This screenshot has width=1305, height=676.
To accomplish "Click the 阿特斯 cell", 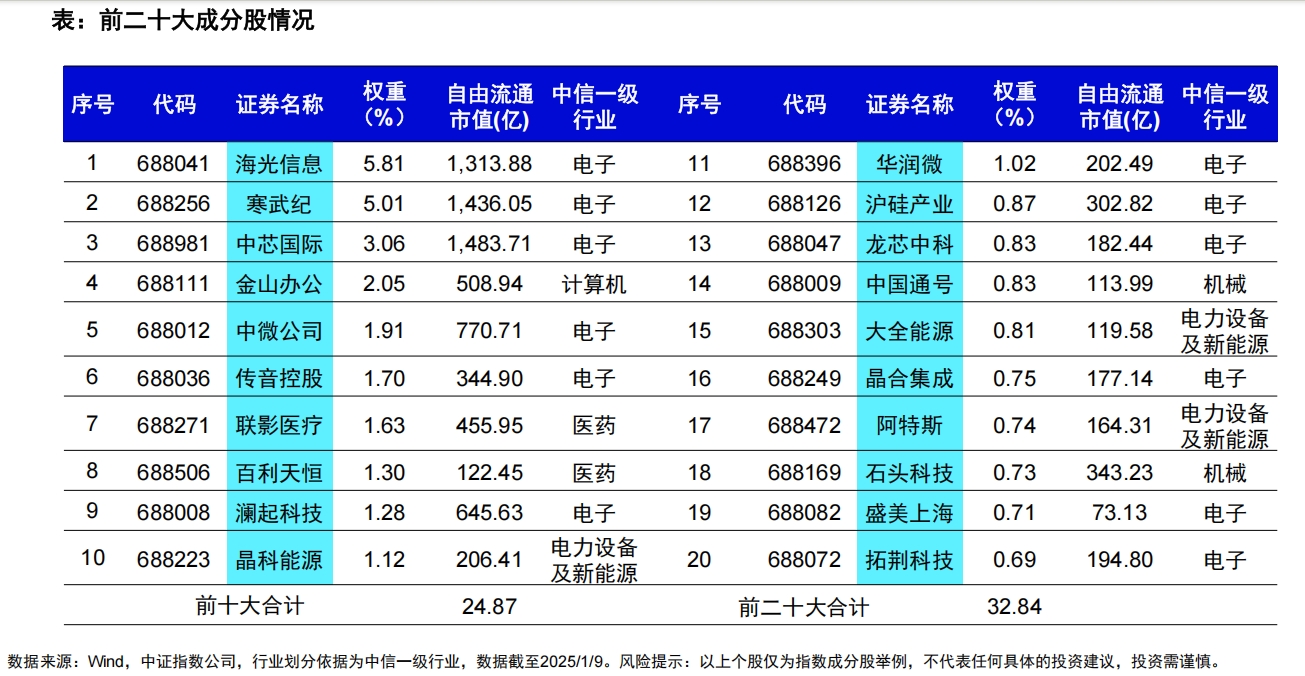I will pos(910,425).
